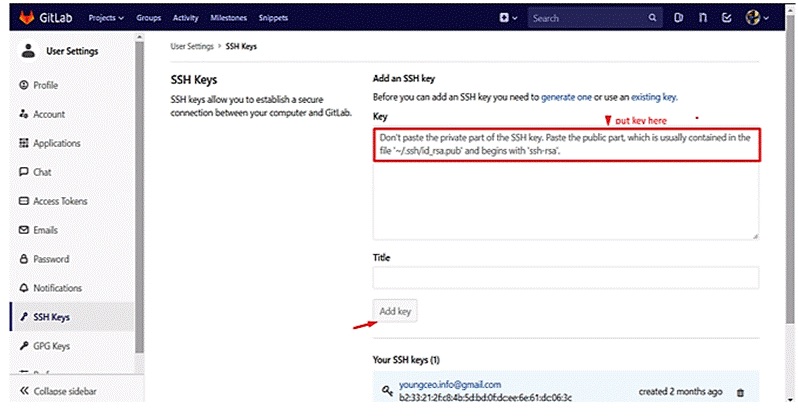Click the created 2 months ago text
This screenshot has height=418, width=798.
tap(680, 392)
